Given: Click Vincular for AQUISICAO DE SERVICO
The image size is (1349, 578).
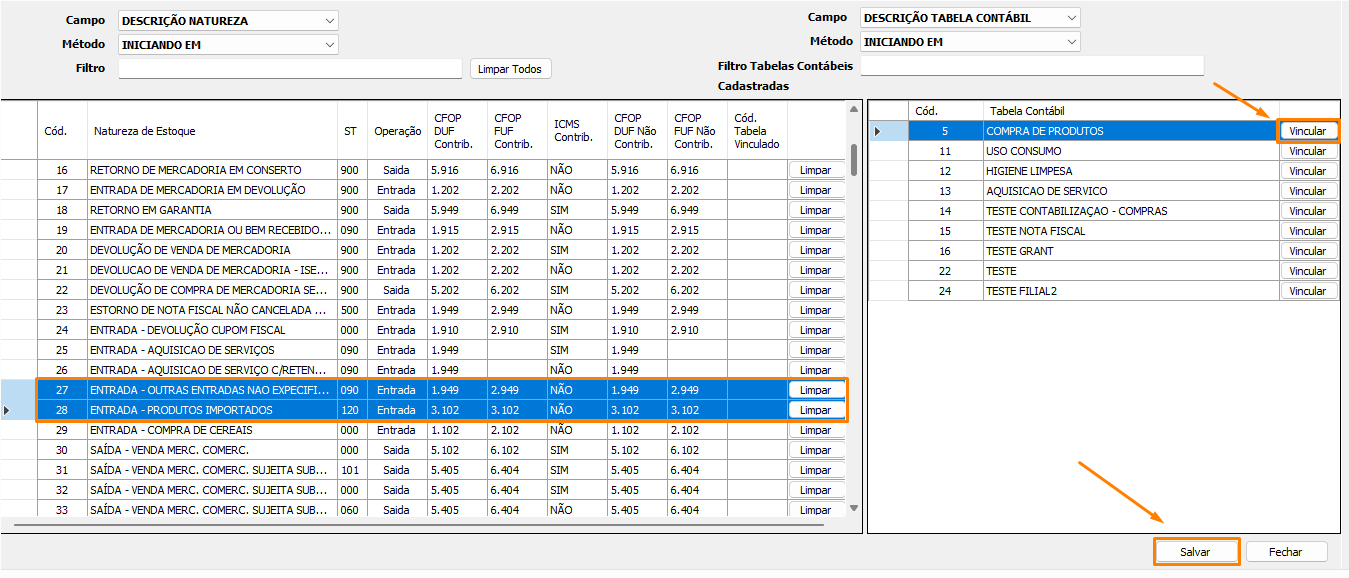Looking at the screenshot, I should [x=1307, y=191].
